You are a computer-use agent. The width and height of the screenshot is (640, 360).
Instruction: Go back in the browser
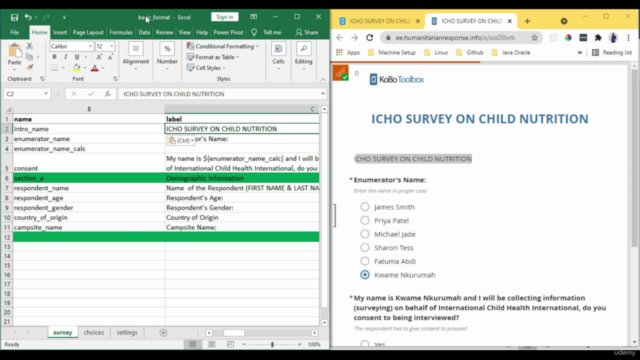[x=340, y=38]
